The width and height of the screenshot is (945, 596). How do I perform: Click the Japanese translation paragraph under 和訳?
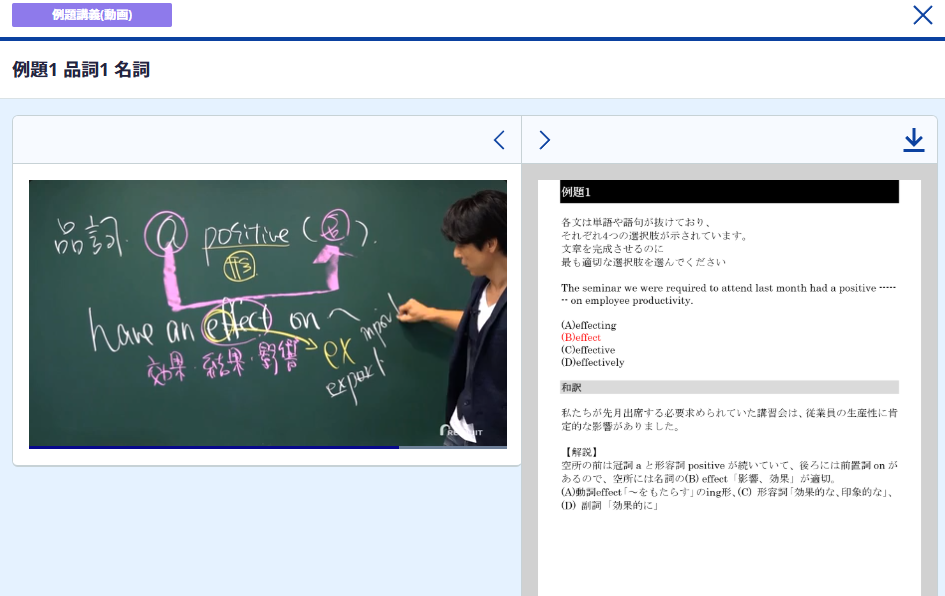pos(728,419)
